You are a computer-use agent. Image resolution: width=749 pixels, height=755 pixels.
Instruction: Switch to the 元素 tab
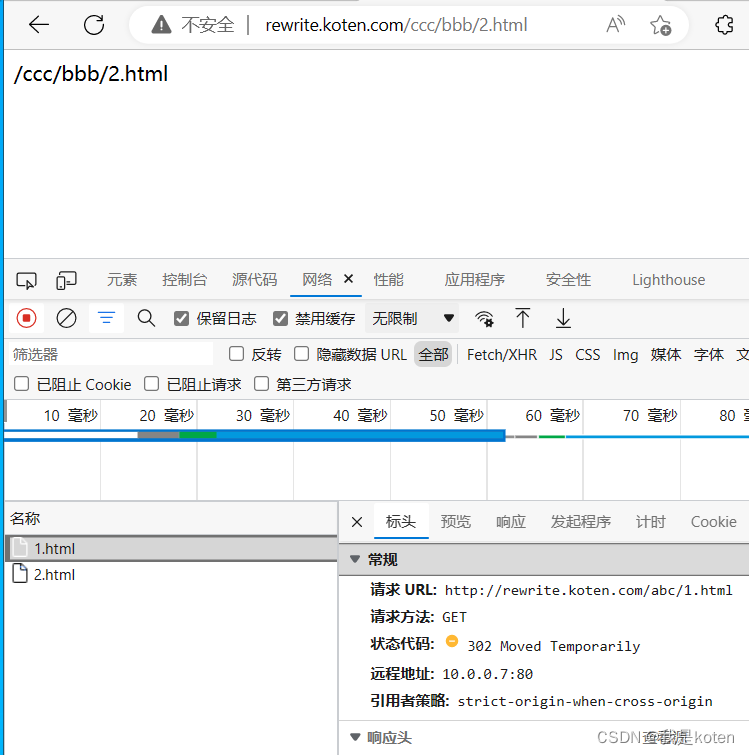click(x=122, y=280)
